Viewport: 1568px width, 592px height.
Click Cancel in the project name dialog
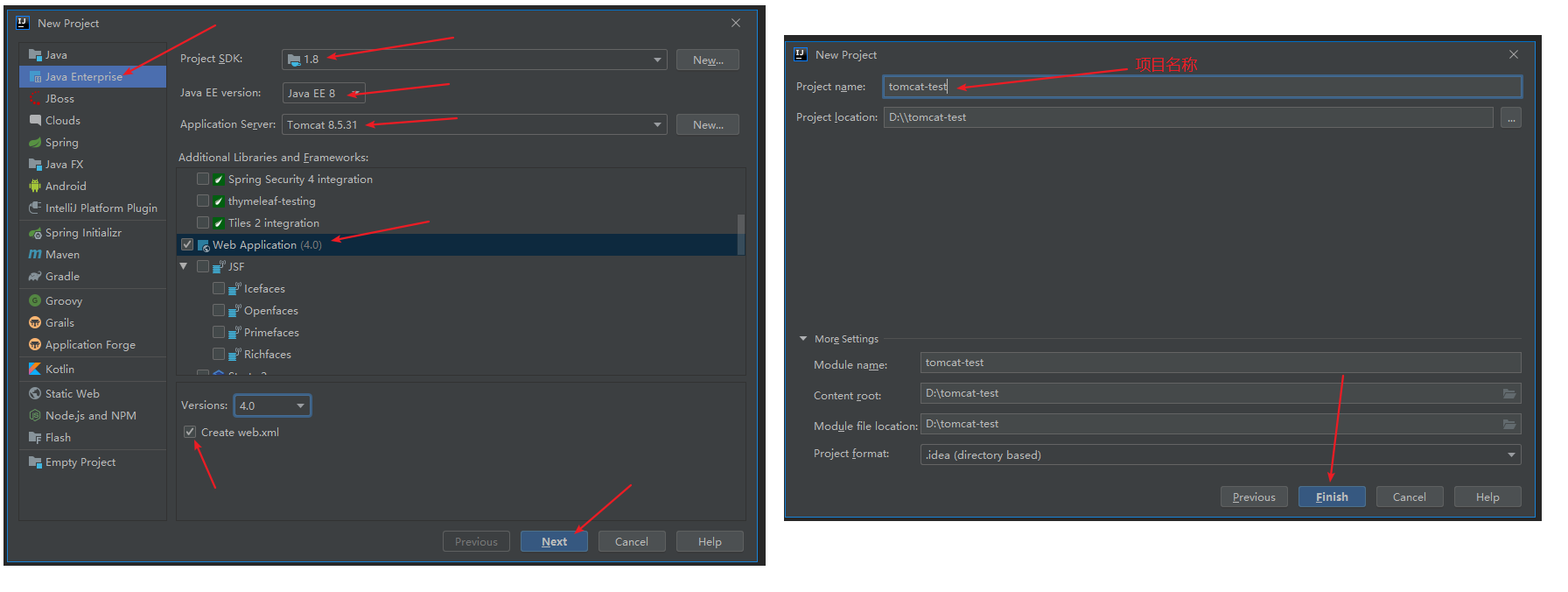pos(1410,497)
